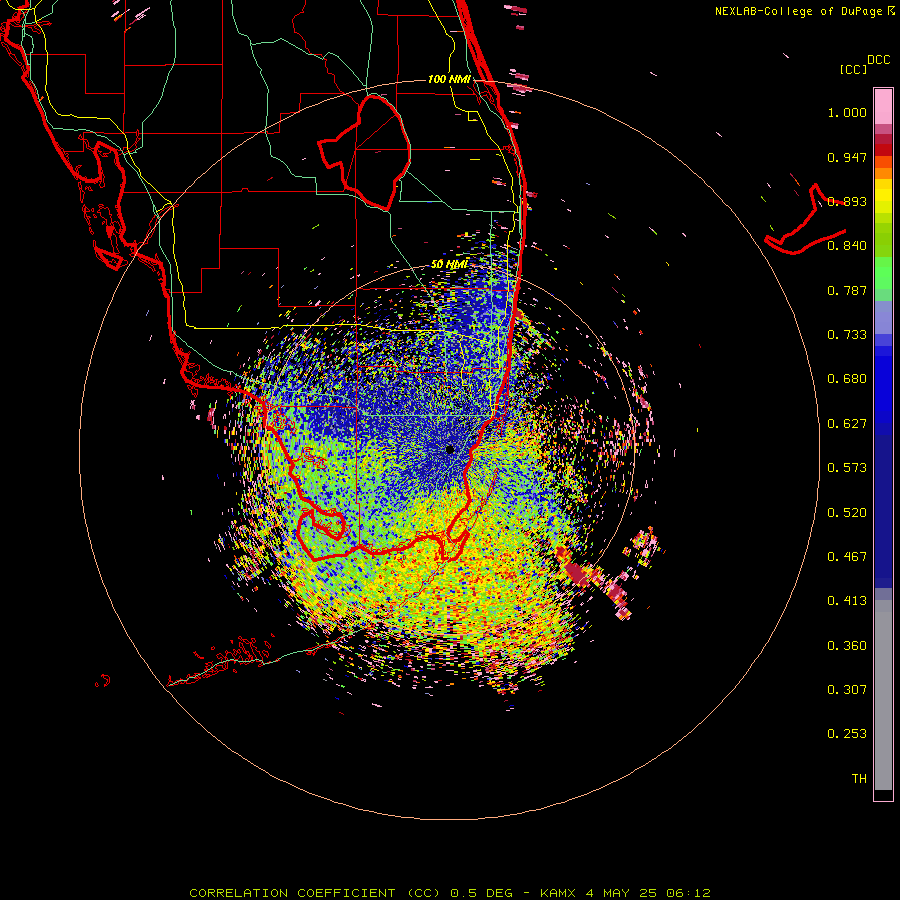The height and width of the screenshot is (900, 900).
Task: Click the 0.253 scale value
Action: point(847,734)
